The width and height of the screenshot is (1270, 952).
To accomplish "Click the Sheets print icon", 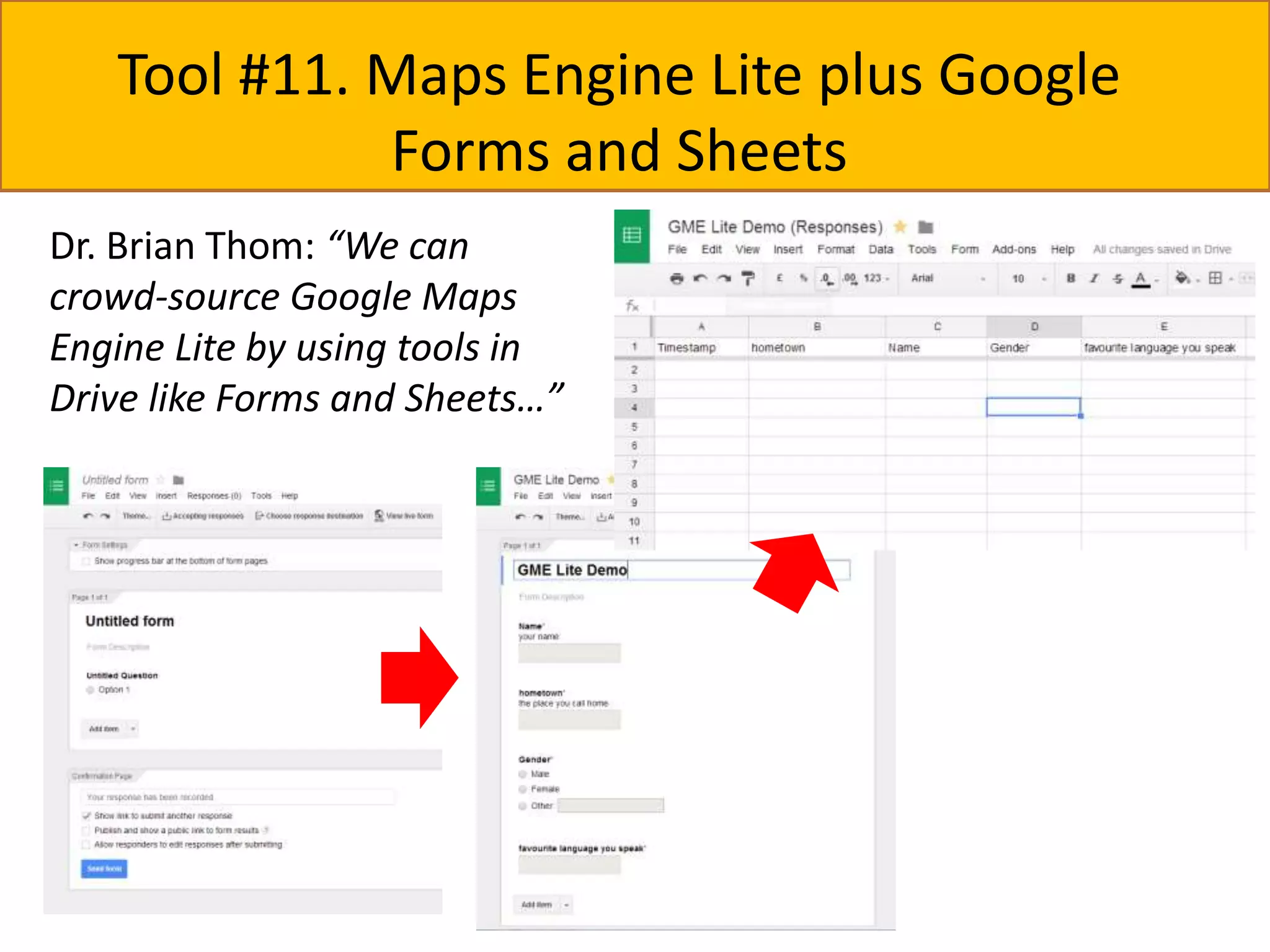I will tap(677, 278).
